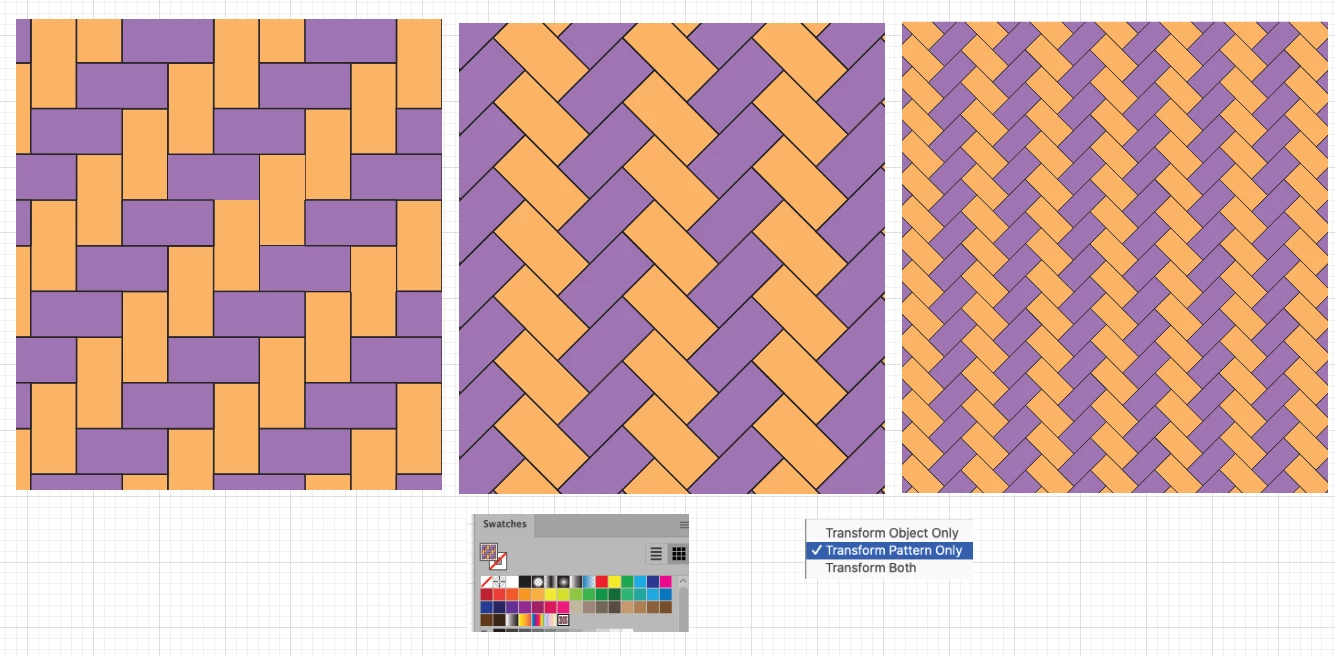Open the Swatches panel menu (hamburger icon)

[x=684, y=525]
